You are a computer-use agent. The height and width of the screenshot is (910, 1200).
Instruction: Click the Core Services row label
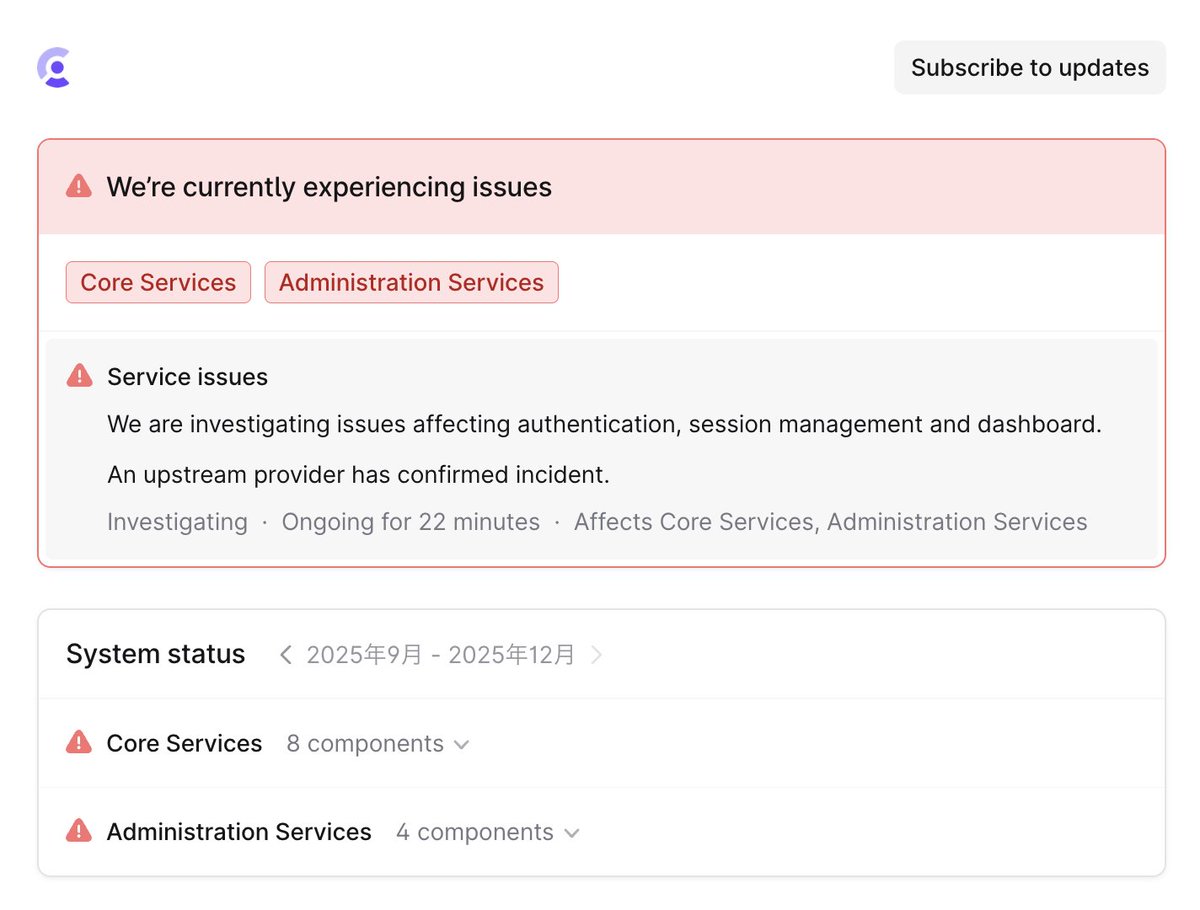pyautogui.click(x=185, y=744)
